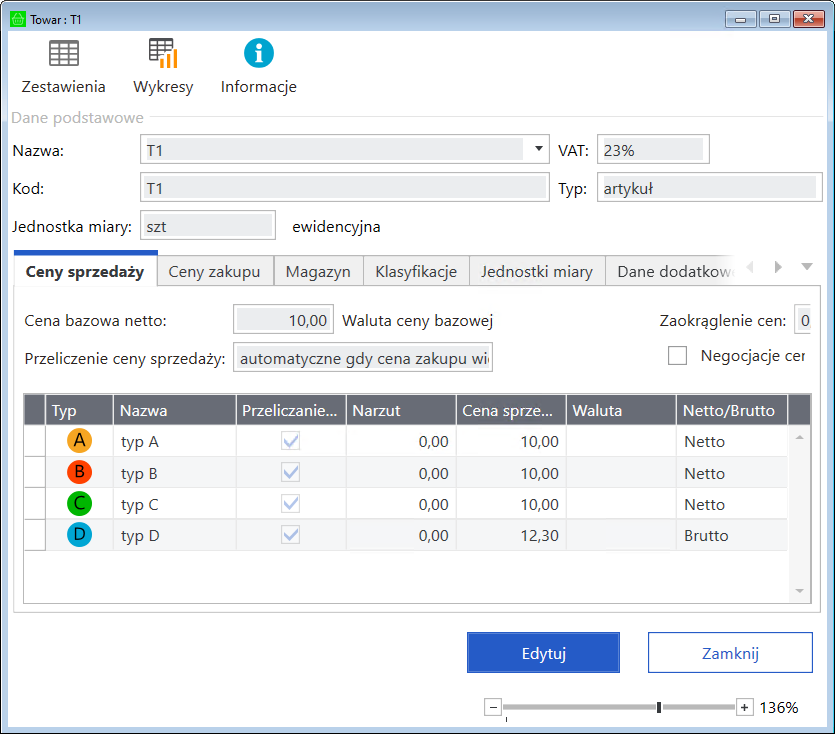
Task: Click the zoom in plus icon
Action: (744, 708)
